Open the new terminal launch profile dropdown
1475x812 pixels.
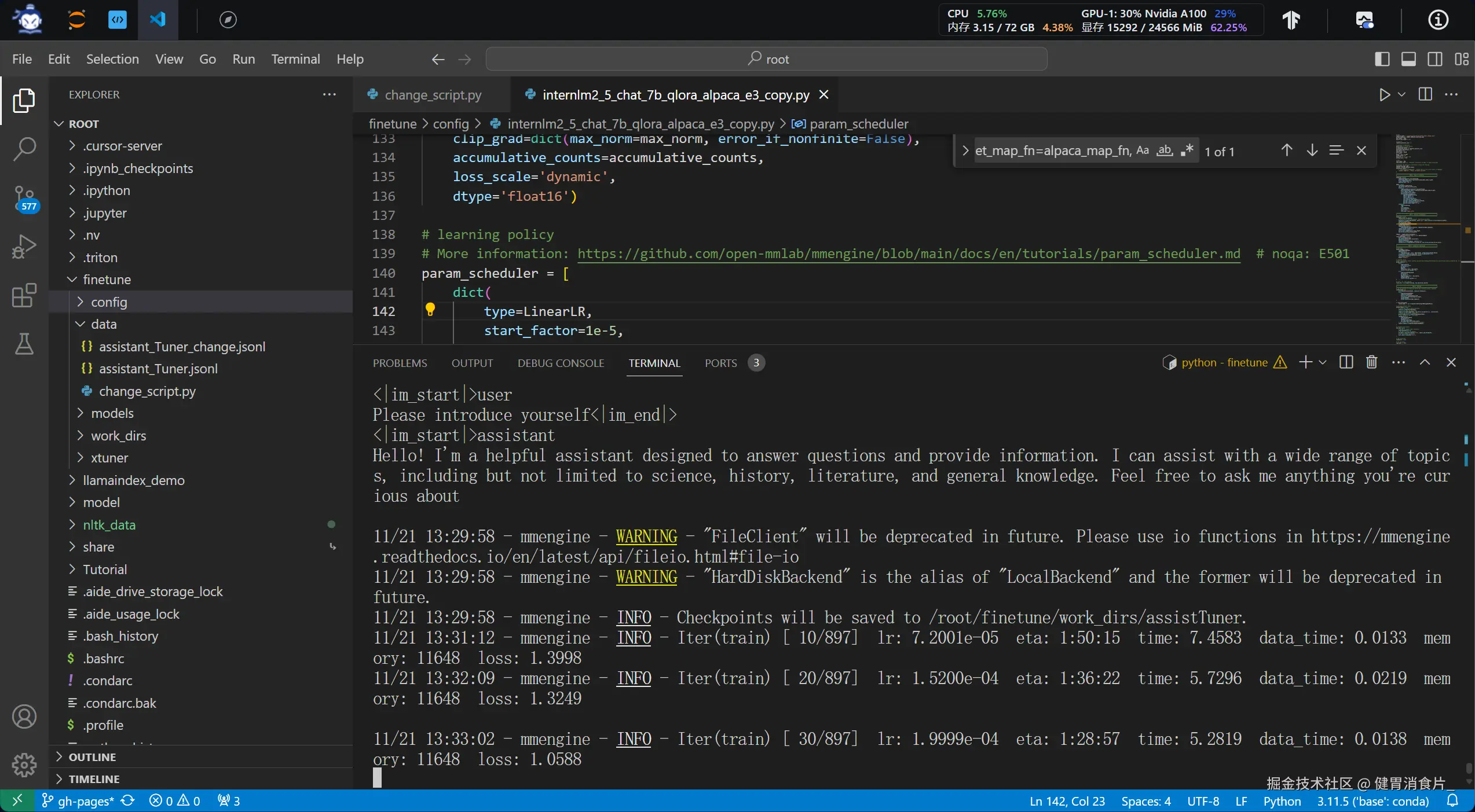(x=1323, y=362)
